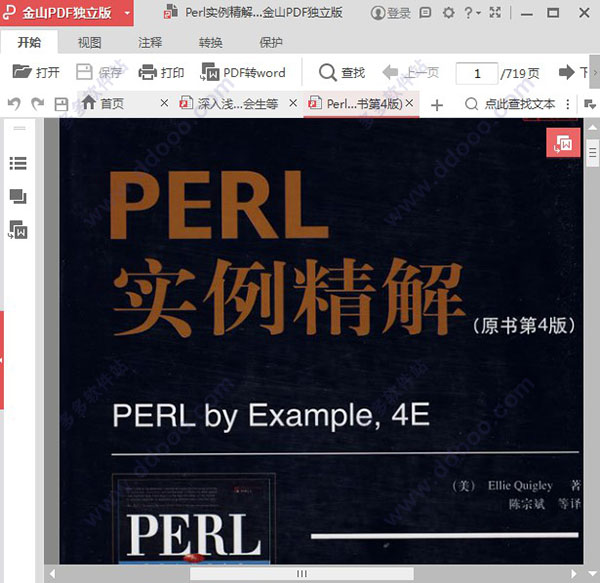Click 点此查找文本 search text field
This screenshot has height=583, width=600.
[510, 104]
